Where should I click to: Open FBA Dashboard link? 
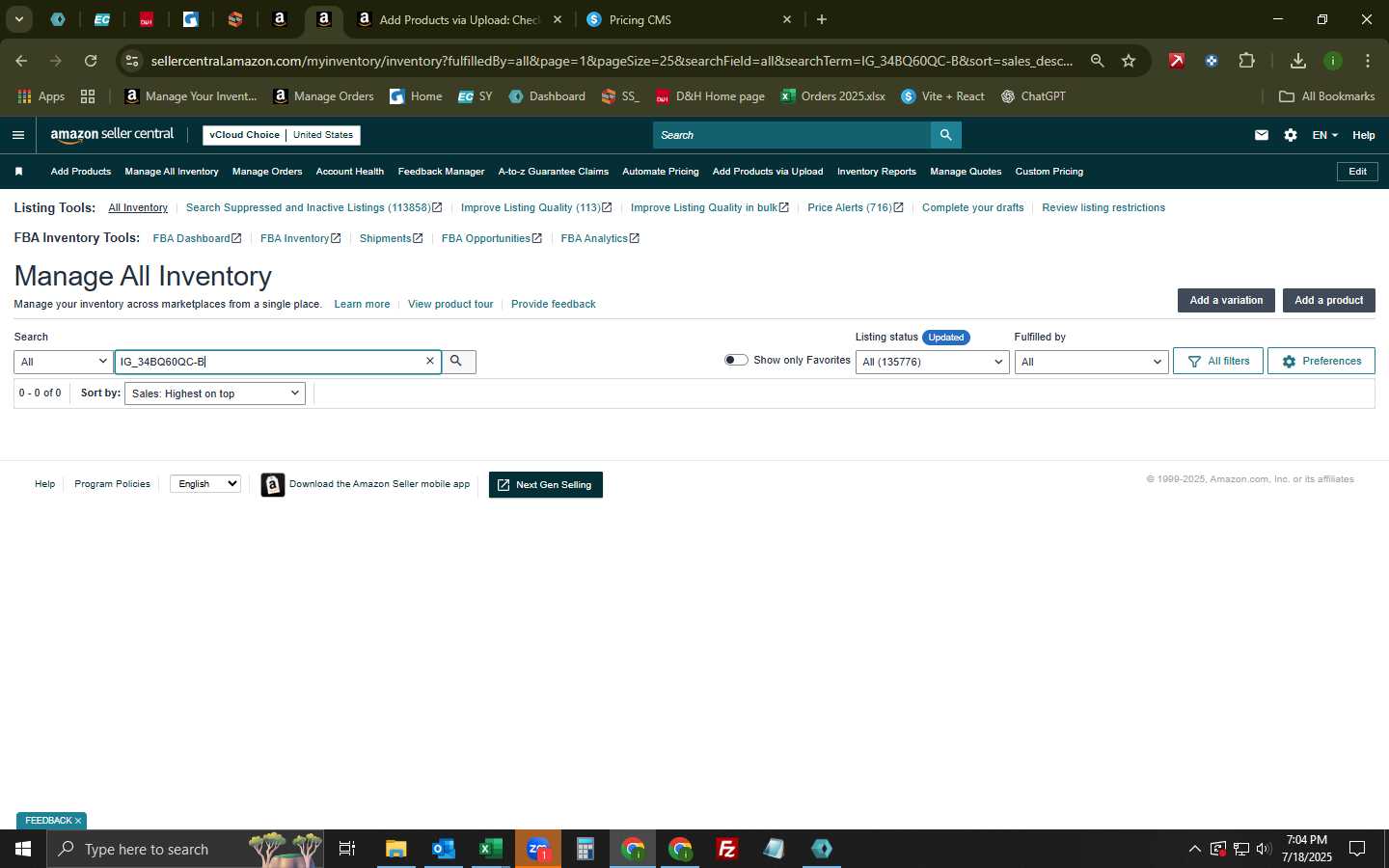197,238
